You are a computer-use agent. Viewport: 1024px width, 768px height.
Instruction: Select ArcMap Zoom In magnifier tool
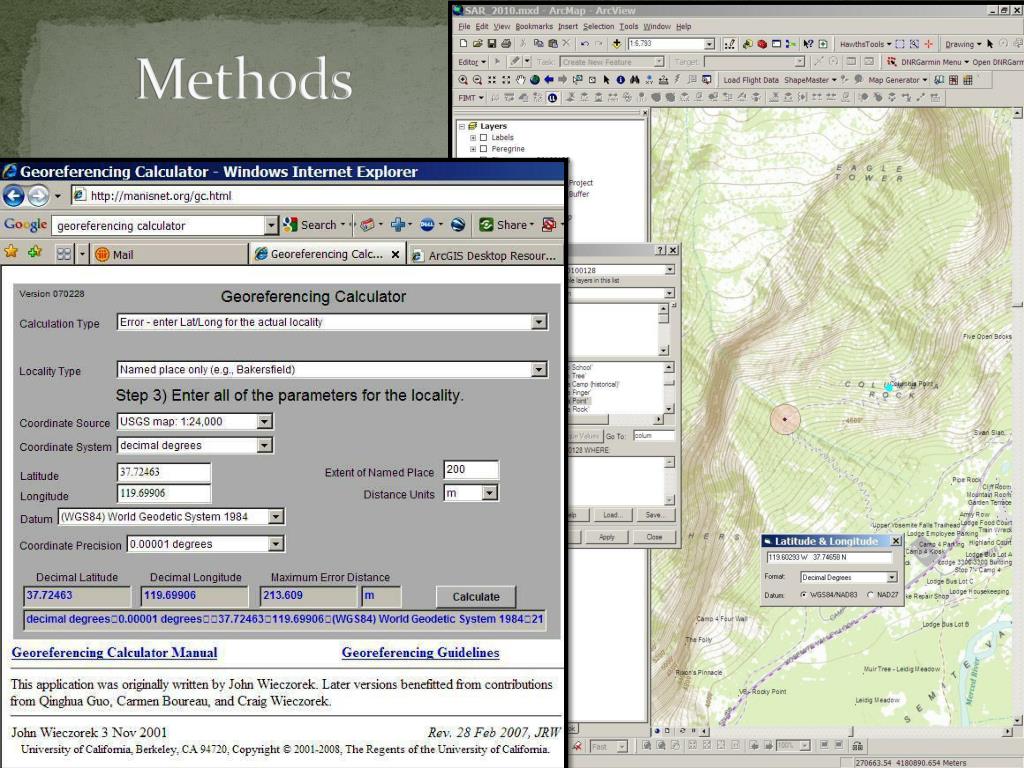pyautogui.click(x=463, y=80)
